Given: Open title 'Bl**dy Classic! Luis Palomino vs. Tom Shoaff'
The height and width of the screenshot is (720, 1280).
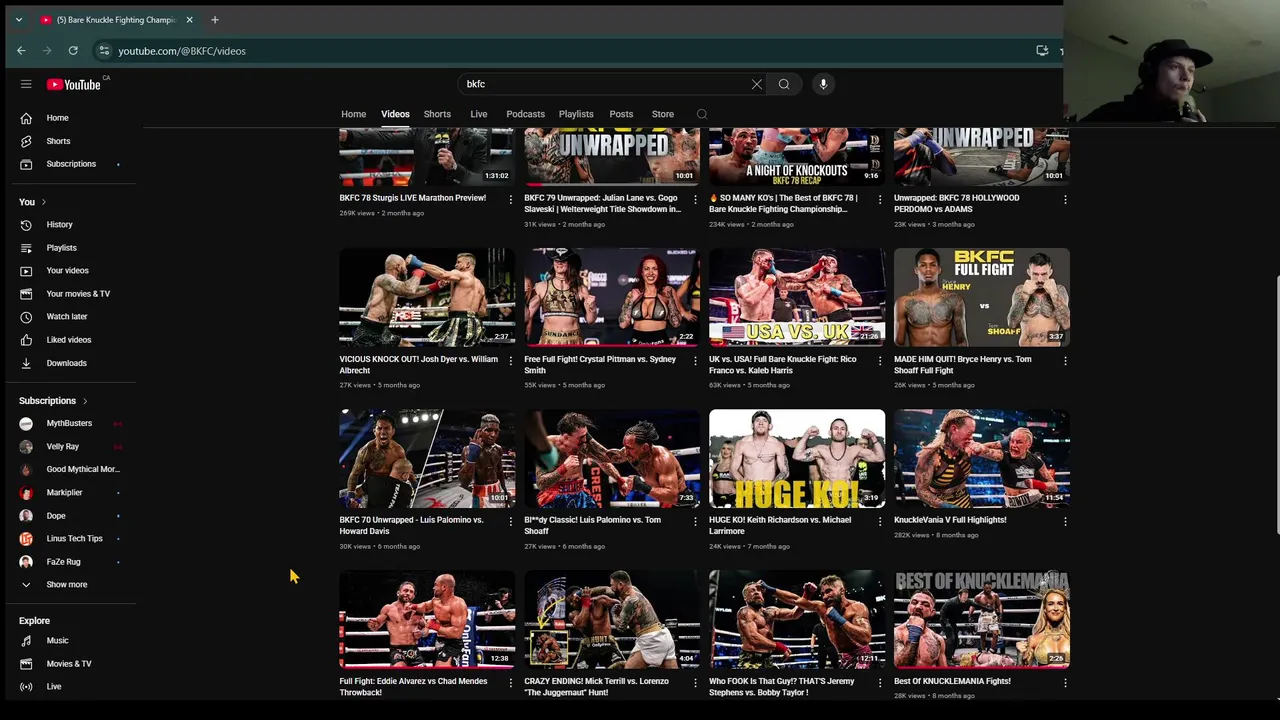Looking at the screenshot, I should (592, 526).
